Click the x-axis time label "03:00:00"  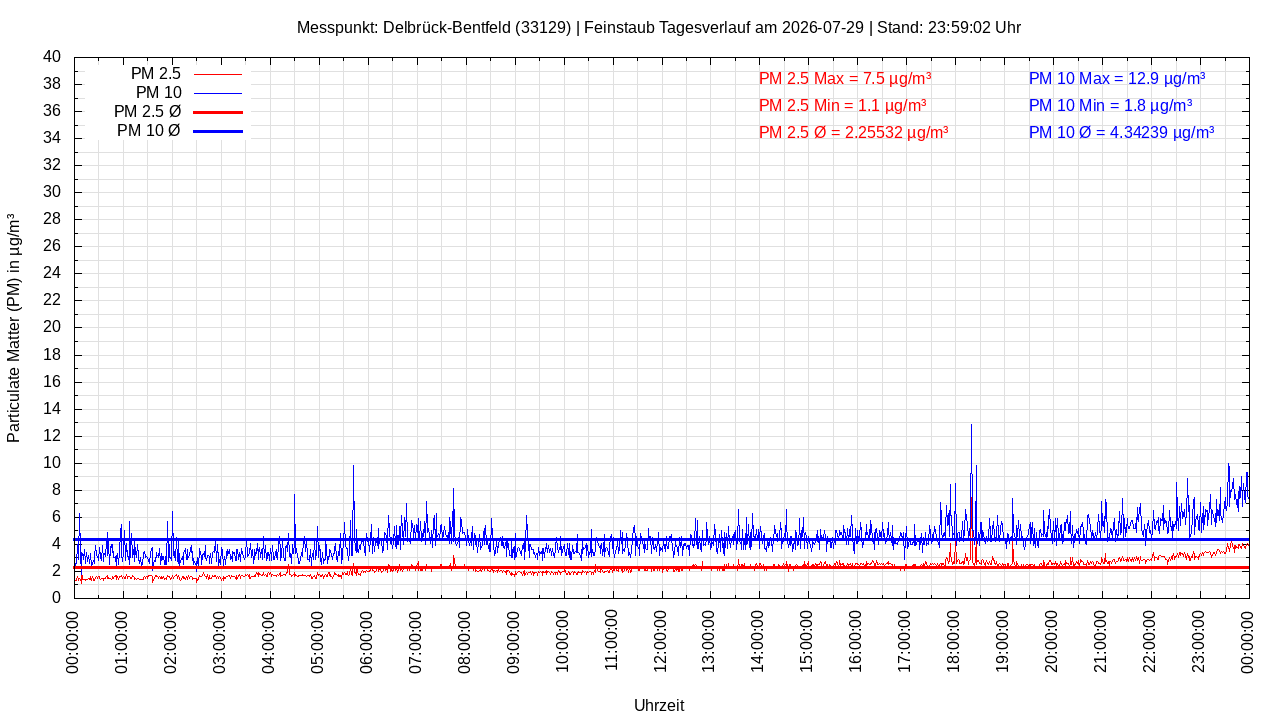221,641
